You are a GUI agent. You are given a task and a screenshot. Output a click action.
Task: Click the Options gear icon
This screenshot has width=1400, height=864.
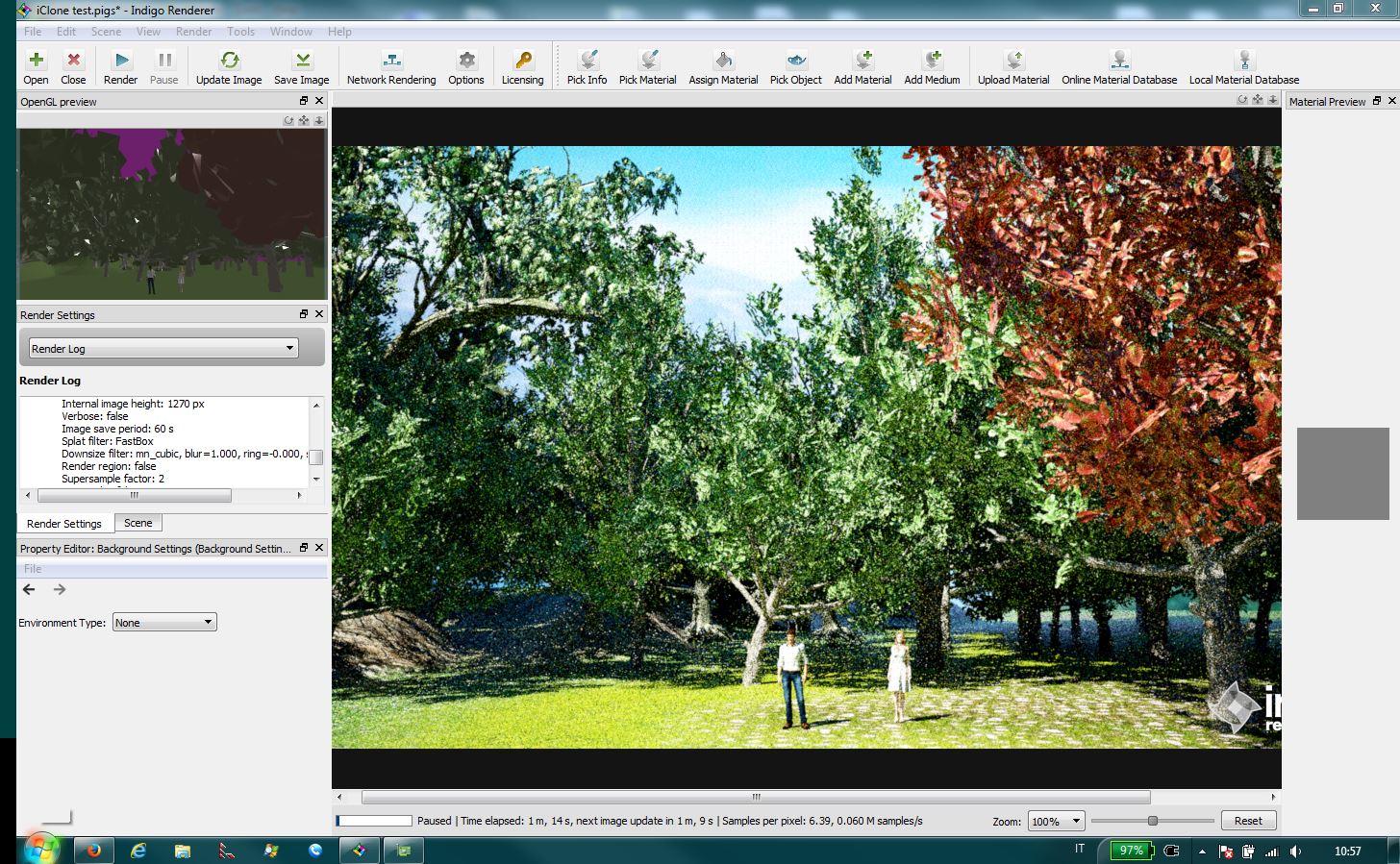coord(466,61)
